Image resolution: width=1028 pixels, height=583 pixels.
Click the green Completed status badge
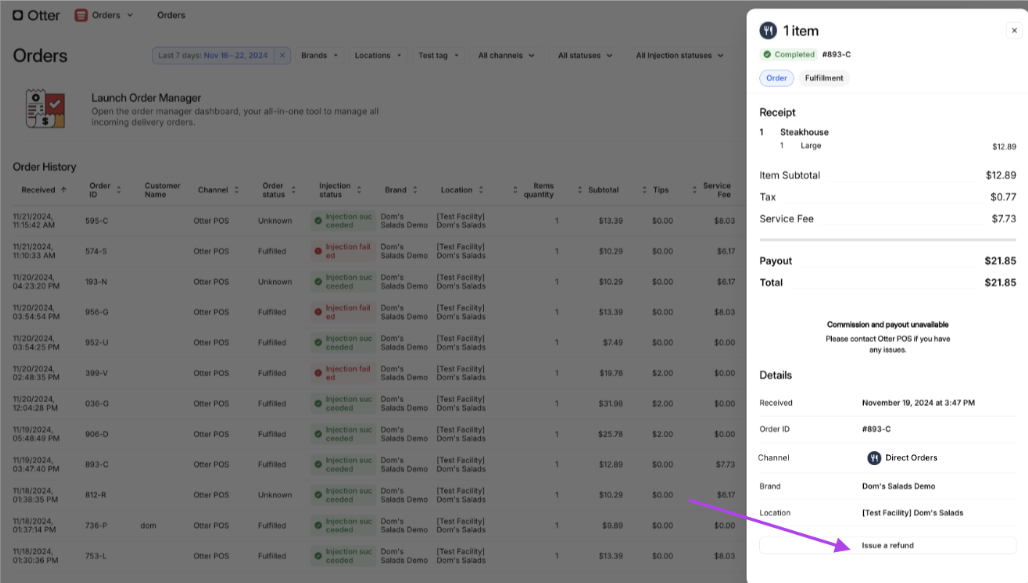[x=788, y=54]
